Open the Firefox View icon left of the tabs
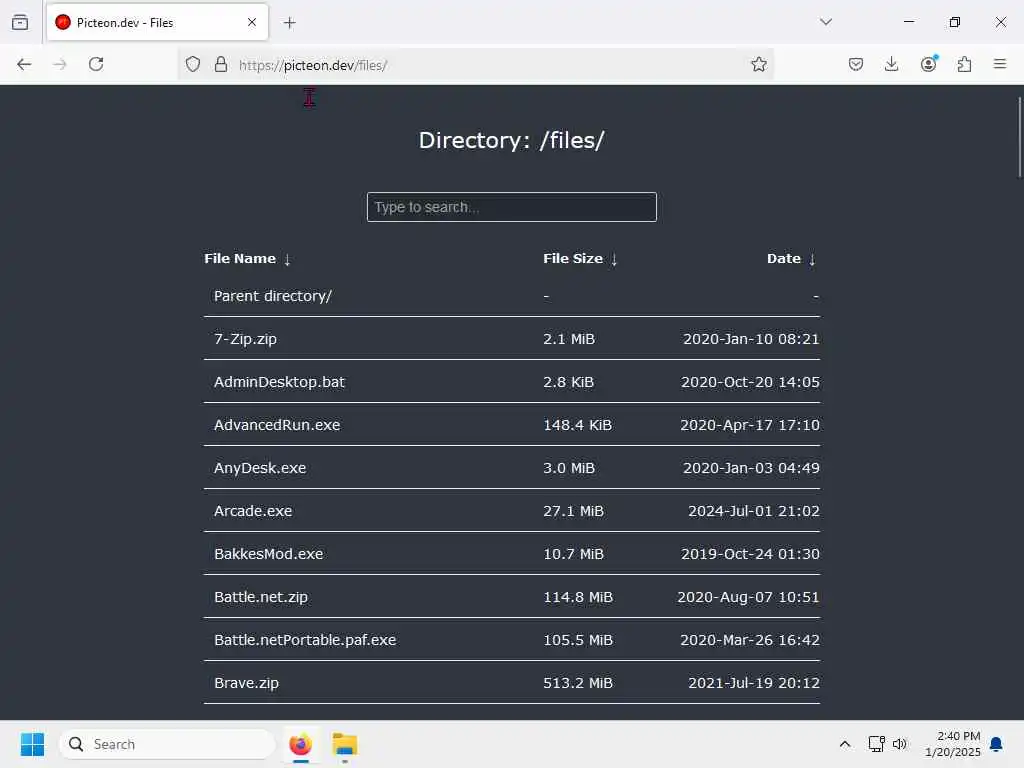This screenshot has height=768, width=1024. click(x=20, y=22)
